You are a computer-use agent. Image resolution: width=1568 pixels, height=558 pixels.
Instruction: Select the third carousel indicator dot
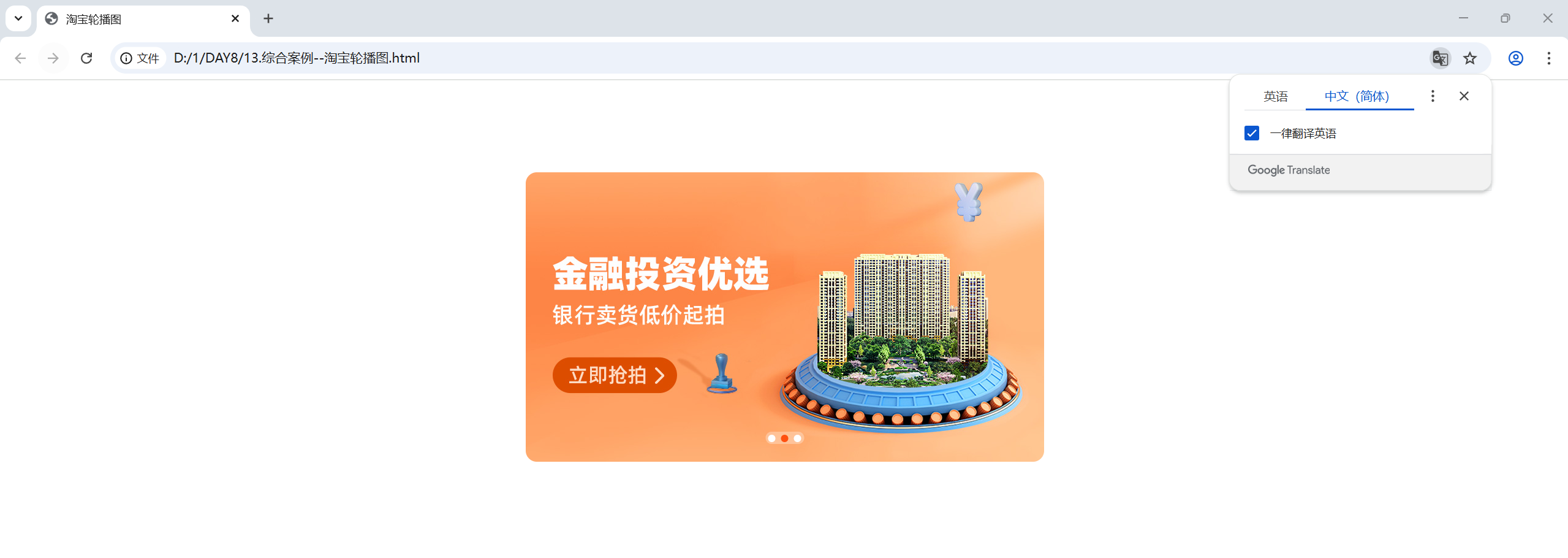pyautogui.click(x=797, y=438)
